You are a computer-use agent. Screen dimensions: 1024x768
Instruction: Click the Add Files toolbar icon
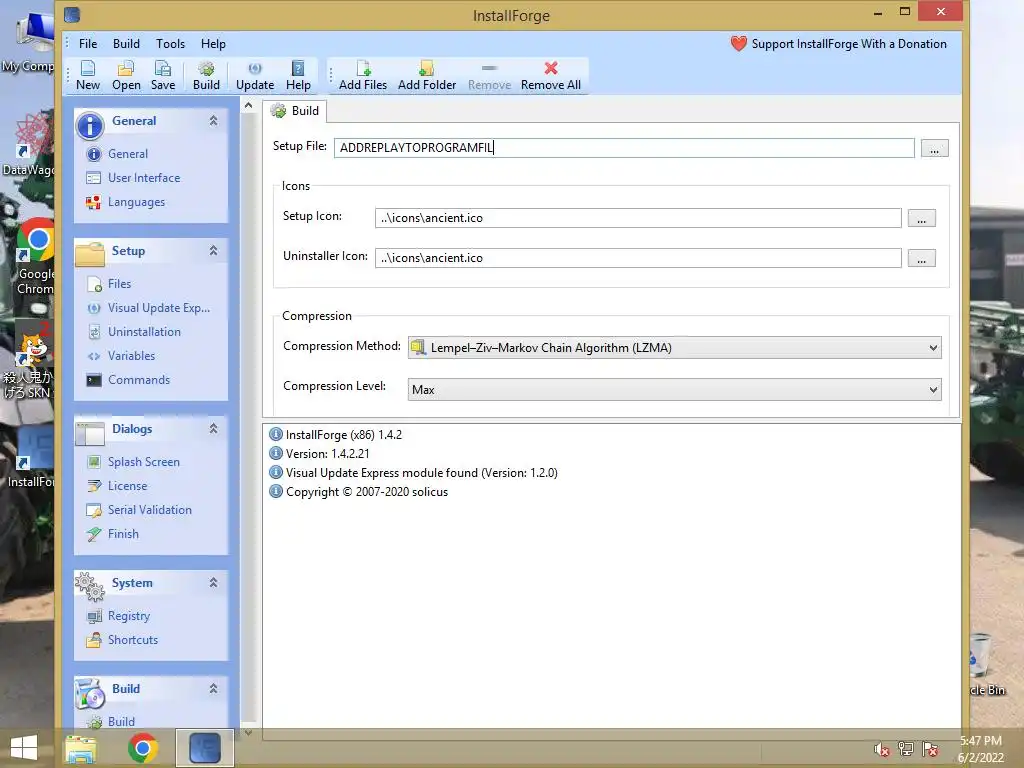click(362, 75)
